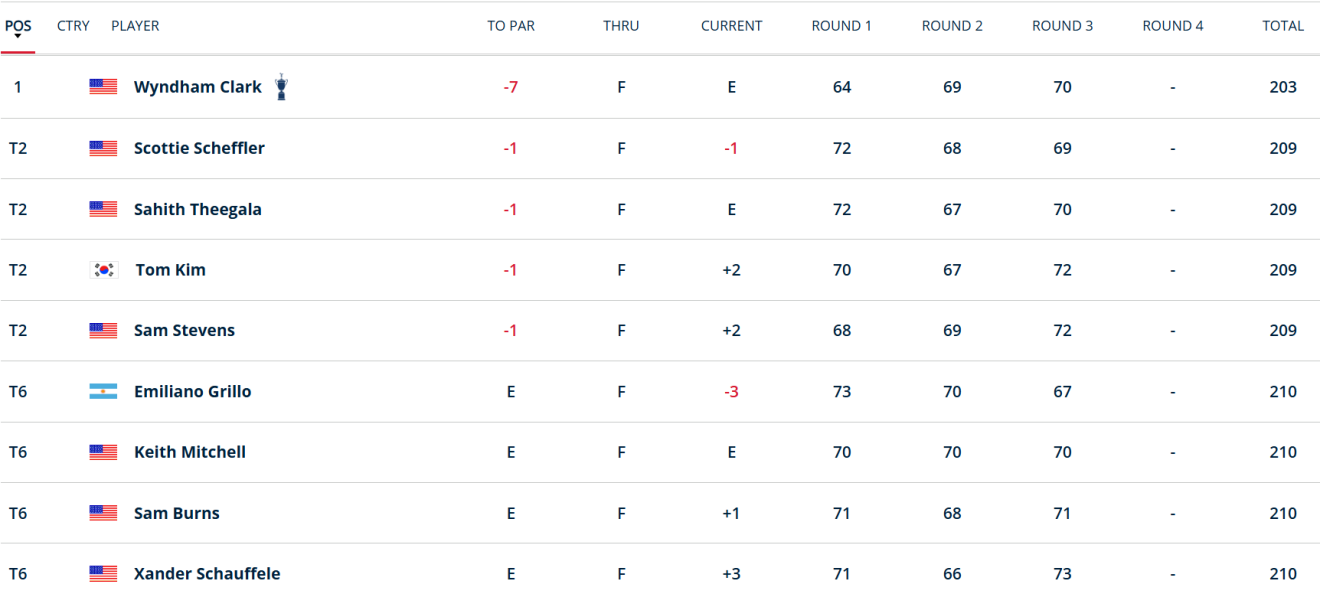This screenshot has height=594, width=1320.
Task: Click the South Korea flag beside Tom Kim
Action: (104, 270)
